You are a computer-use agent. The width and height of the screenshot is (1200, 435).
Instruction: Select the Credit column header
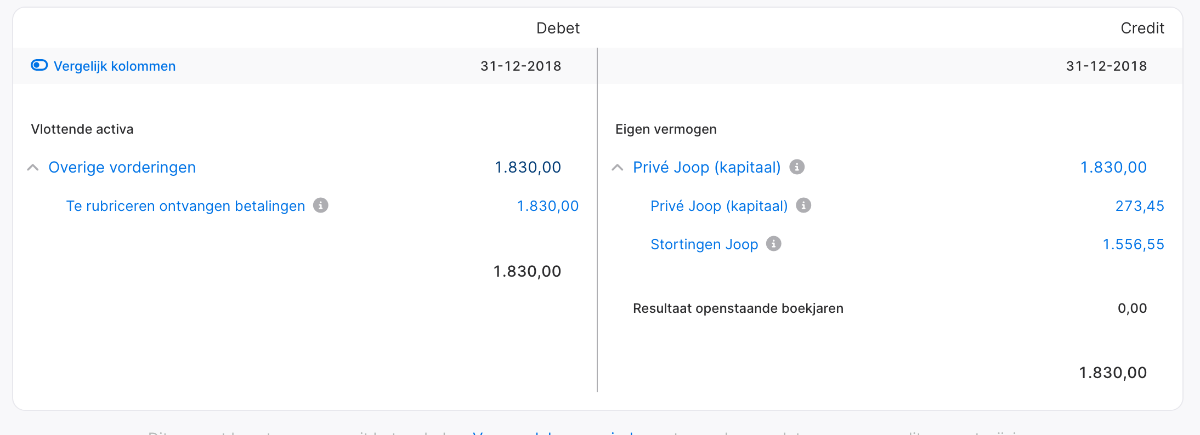tap(1143, 28)
